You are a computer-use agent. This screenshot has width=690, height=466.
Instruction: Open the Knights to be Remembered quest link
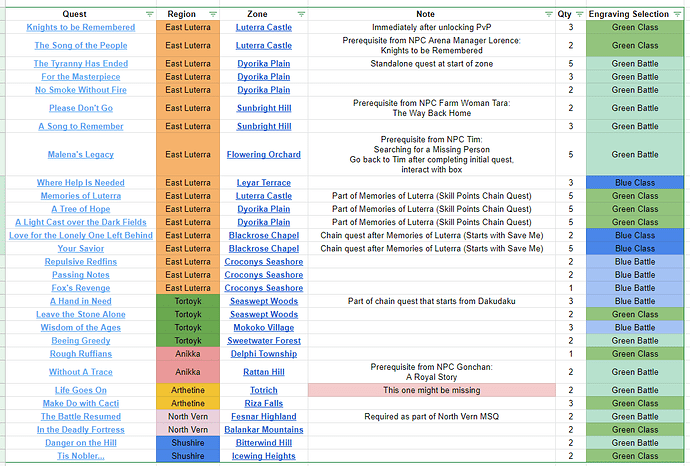tap(81, 27)
